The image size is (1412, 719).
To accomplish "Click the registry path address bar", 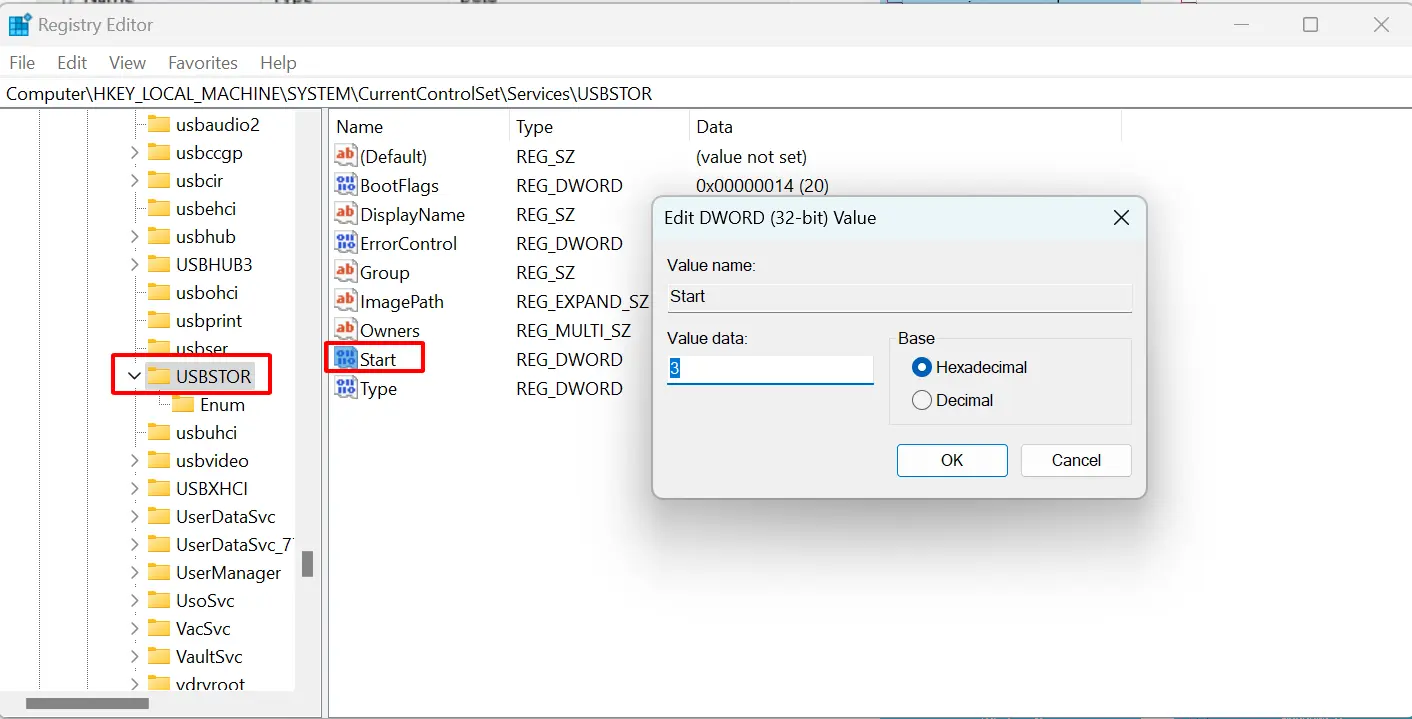I will (706, 94).
